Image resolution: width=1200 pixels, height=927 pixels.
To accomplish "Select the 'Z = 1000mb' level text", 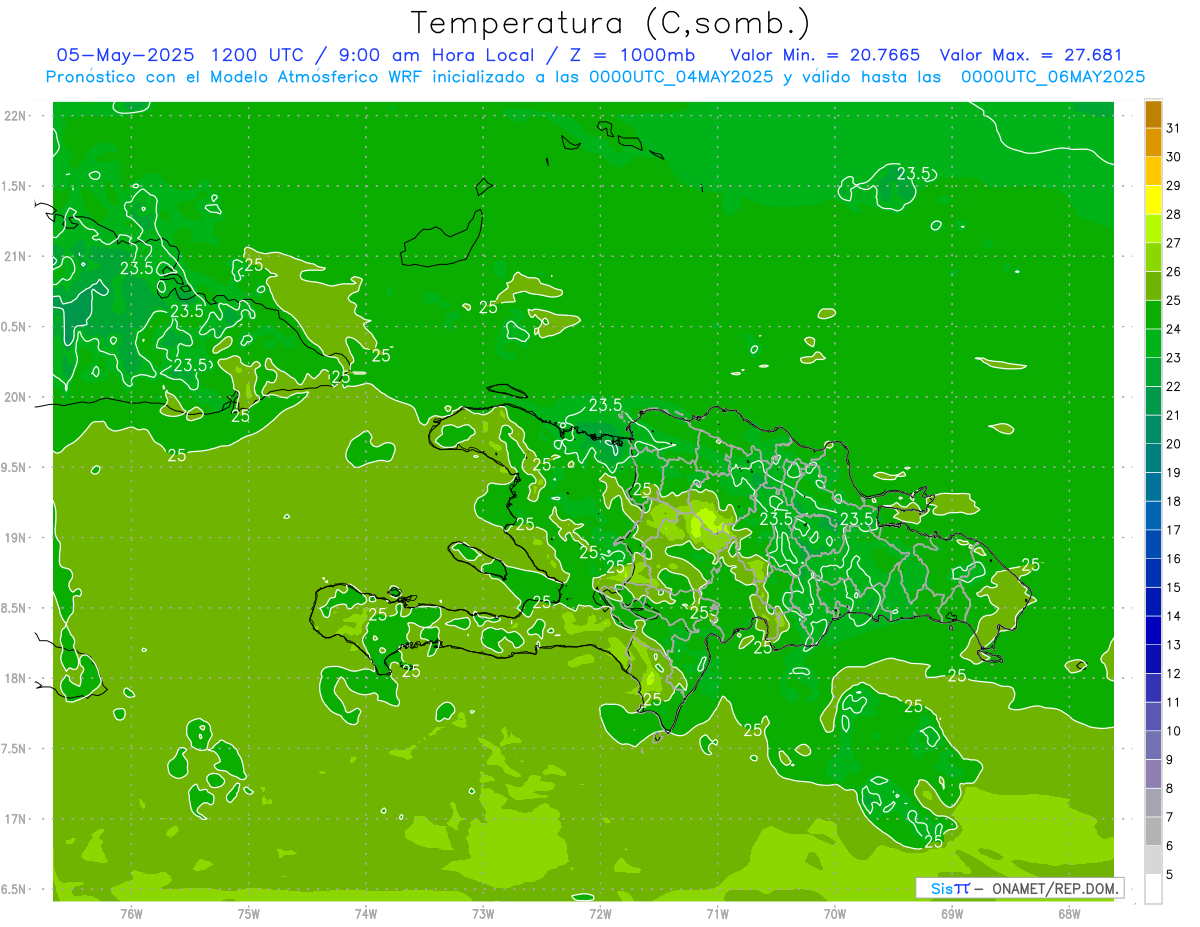I will point(633,55).
